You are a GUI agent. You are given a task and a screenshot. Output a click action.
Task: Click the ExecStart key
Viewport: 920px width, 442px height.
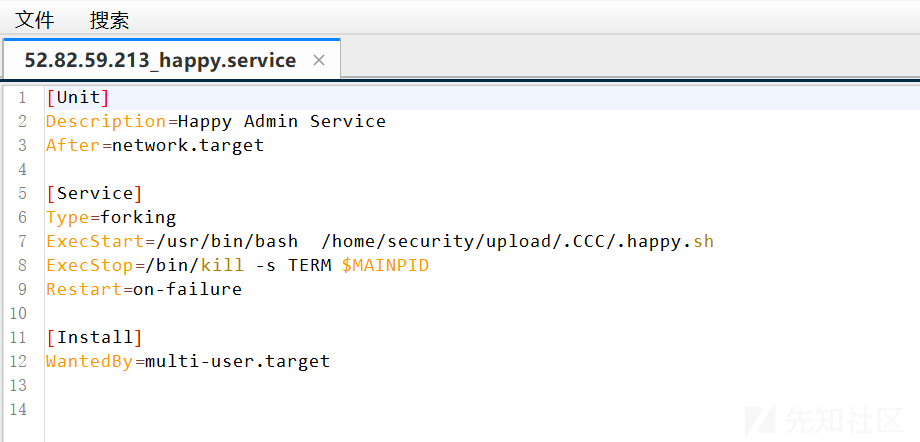tap(95, 241)
